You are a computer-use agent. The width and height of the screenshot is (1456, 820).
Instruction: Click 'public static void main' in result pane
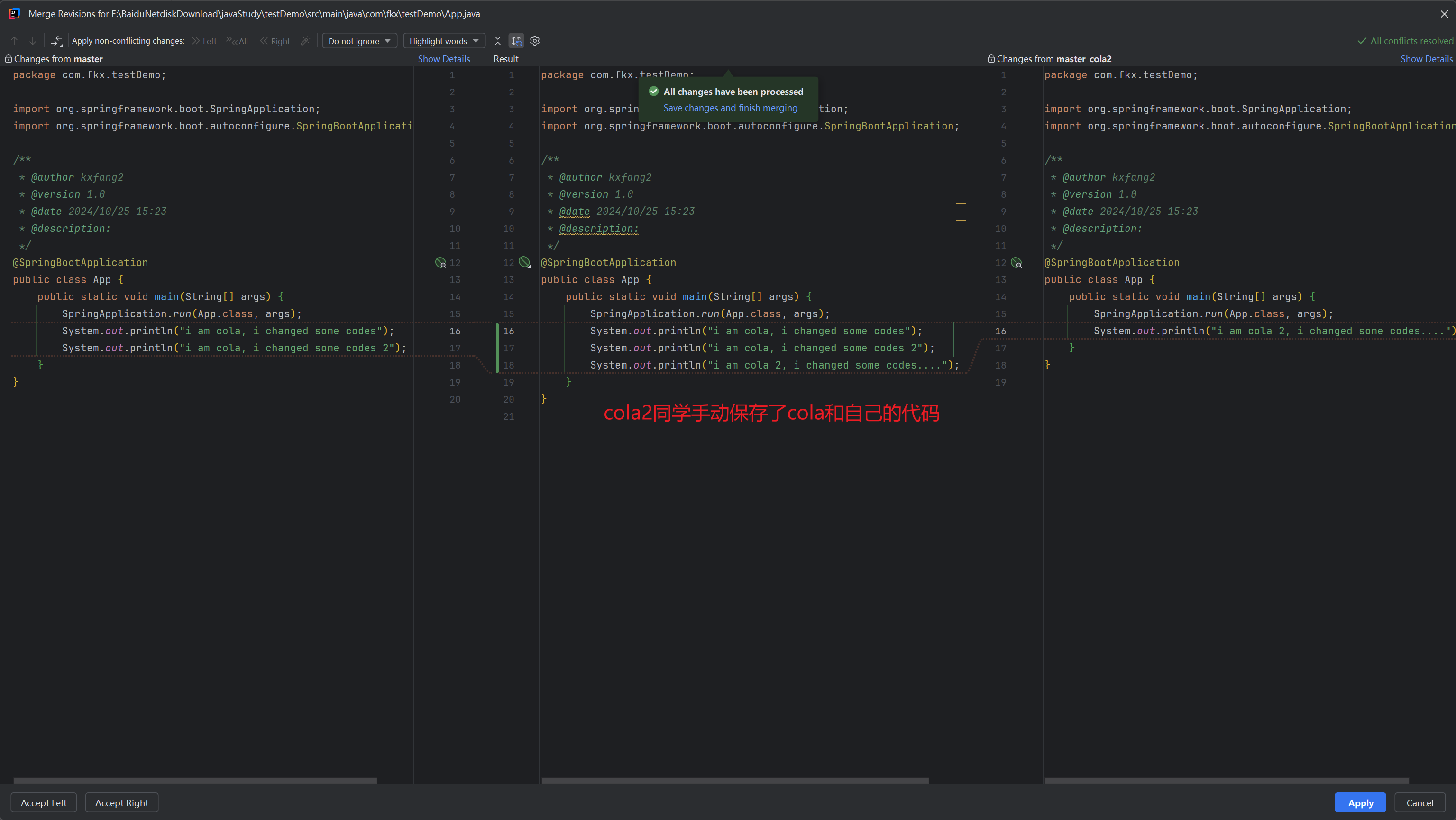(x=688, y=296)
